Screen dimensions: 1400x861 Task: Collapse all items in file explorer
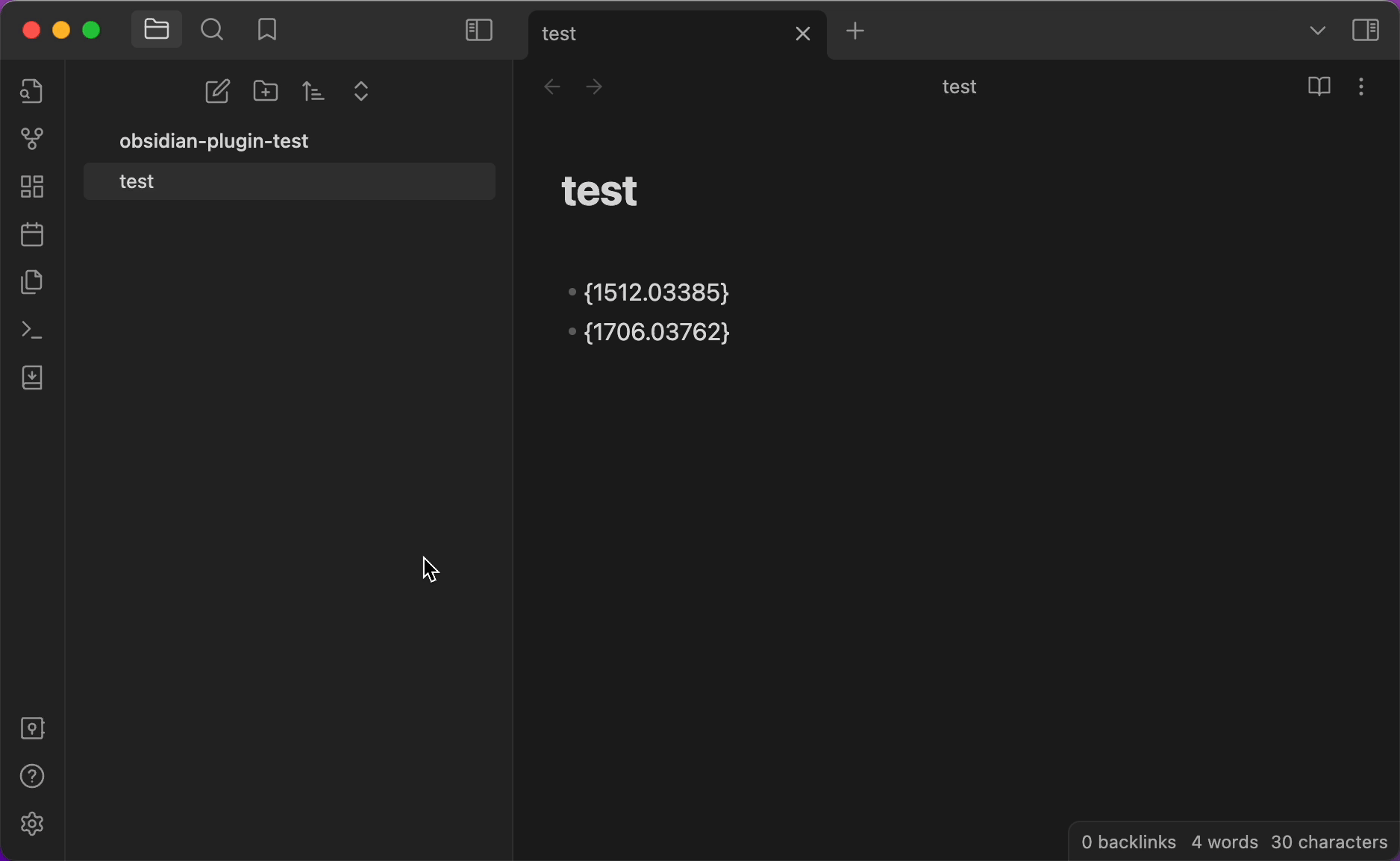coord(361,91)
